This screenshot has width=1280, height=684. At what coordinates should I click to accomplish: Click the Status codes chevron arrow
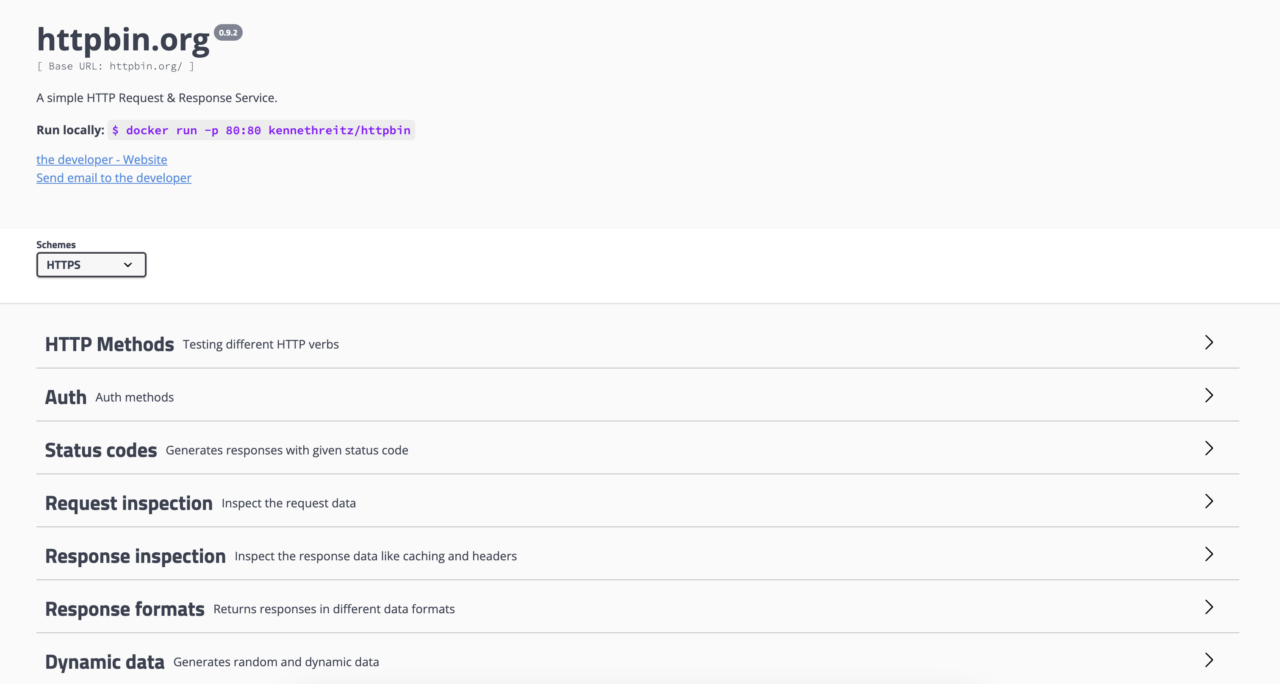1208,448
